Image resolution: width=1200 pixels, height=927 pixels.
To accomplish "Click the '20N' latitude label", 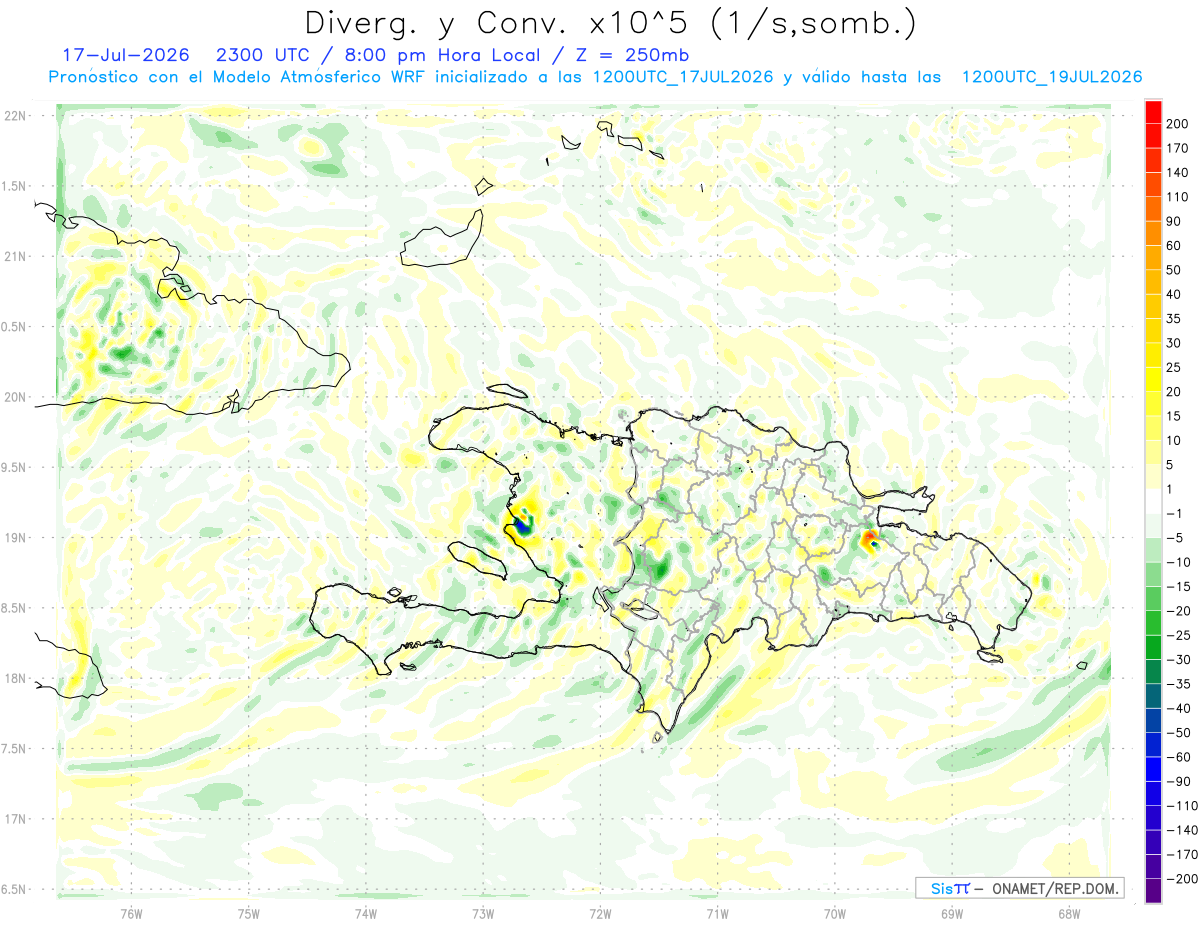I will pyautogui.click(x=15, y=397).
